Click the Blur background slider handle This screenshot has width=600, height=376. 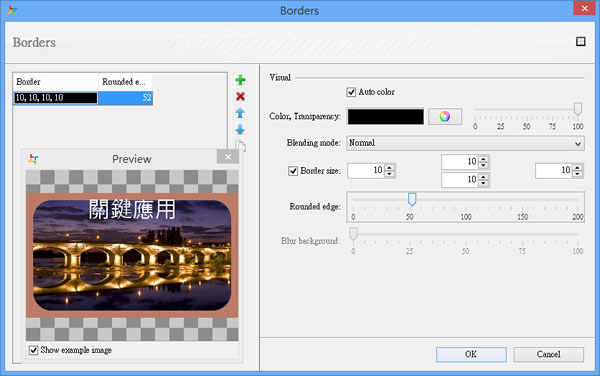tap(353, 233)
